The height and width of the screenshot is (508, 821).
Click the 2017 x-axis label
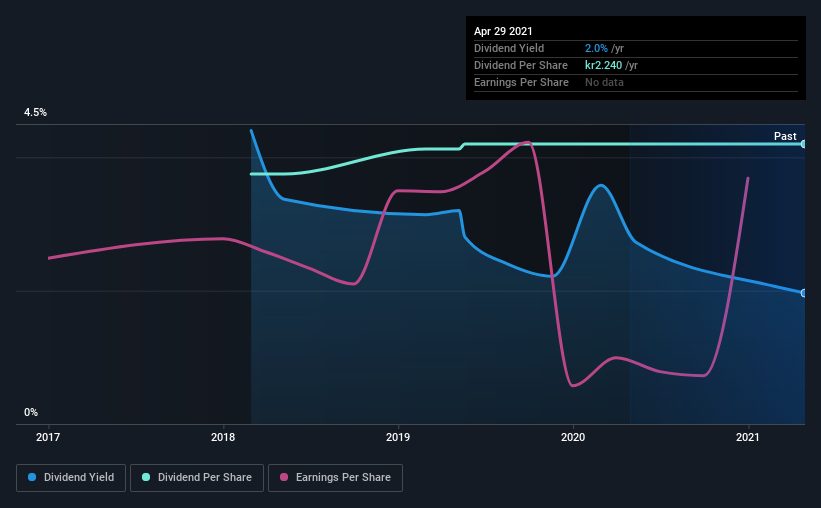(x=48, y=437)
